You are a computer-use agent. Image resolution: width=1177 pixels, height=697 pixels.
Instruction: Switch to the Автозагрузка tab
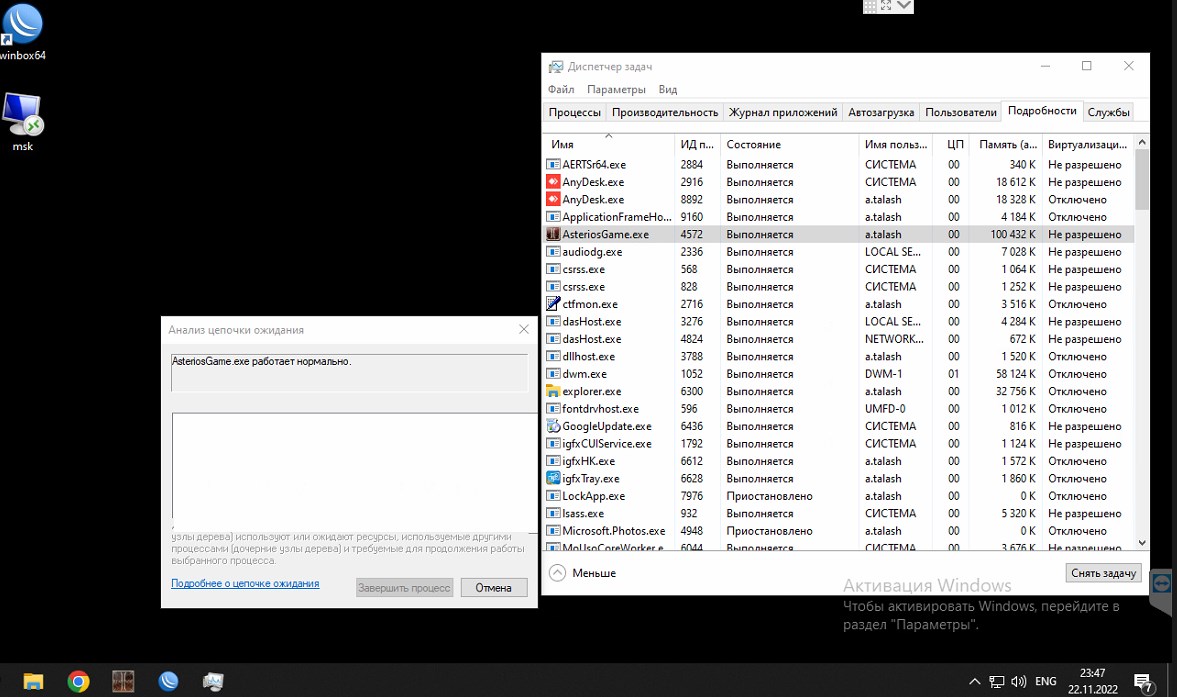pos(880,112)
